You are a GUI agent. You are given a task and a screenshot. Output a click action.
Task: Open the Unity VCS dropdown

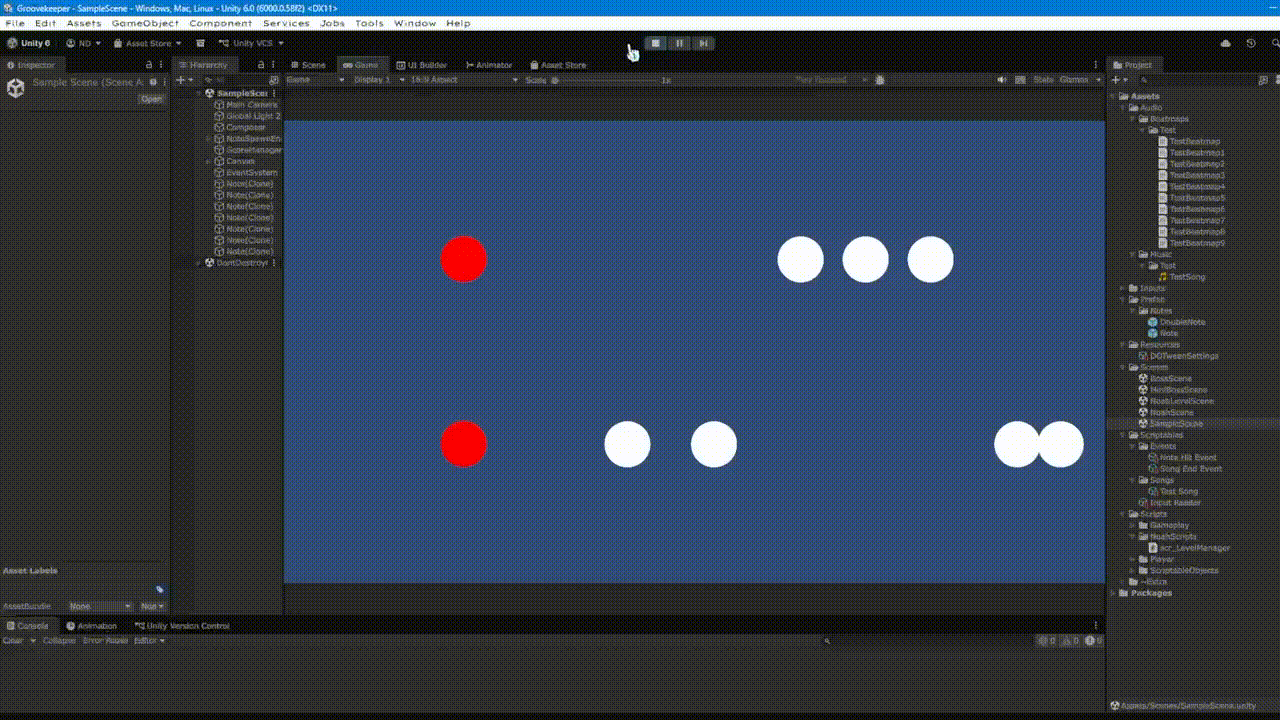(x=252, y=44)
